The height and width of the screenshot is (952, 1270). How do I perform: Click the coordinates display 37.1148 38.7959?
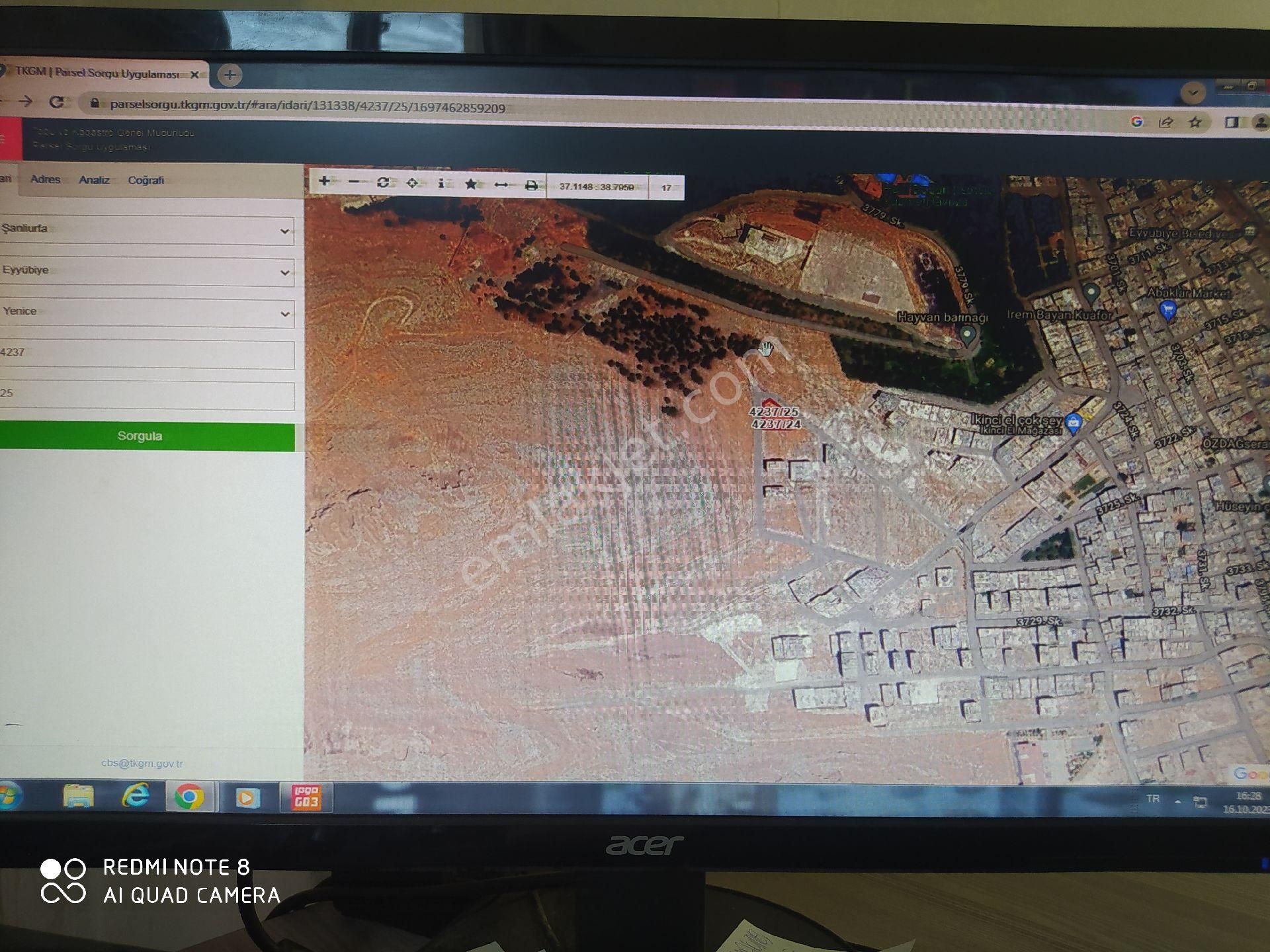coord(597,186)
